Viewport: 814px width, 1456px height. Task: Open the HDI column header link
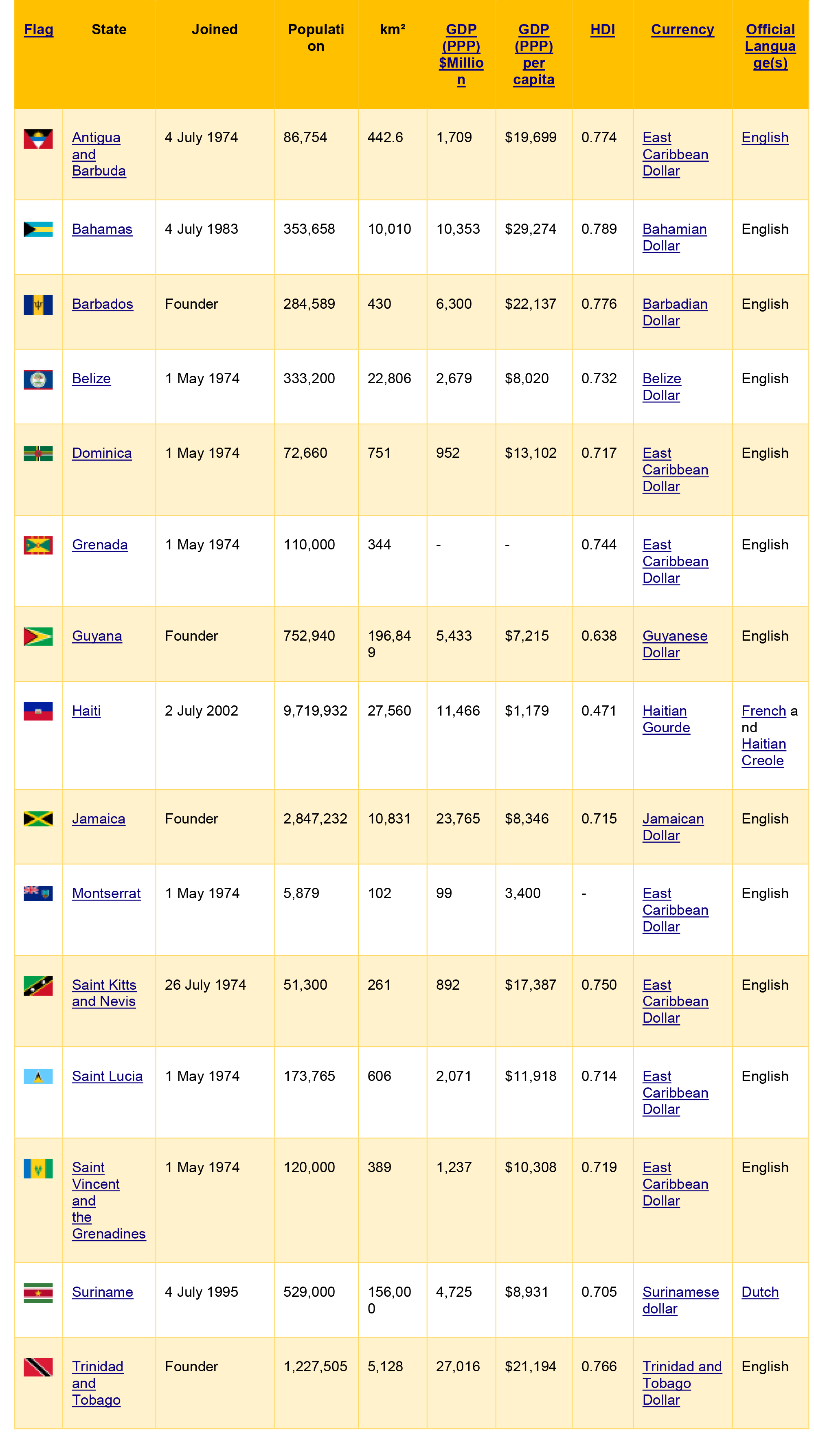coord(603,29)
